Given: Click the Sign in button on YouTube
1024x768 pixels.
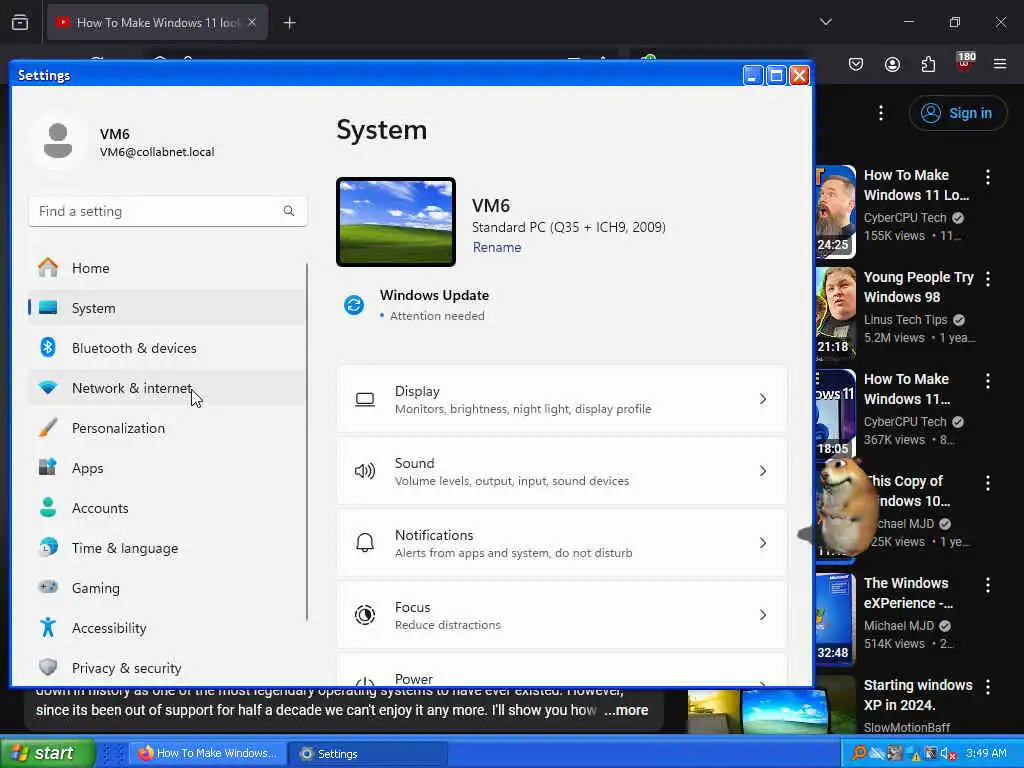Looking at the screenshot, I should point(958,113).
